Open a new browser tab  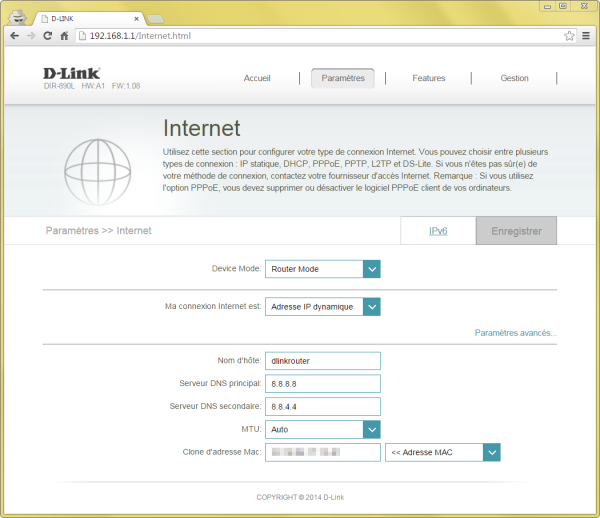[x=155, y=19]
